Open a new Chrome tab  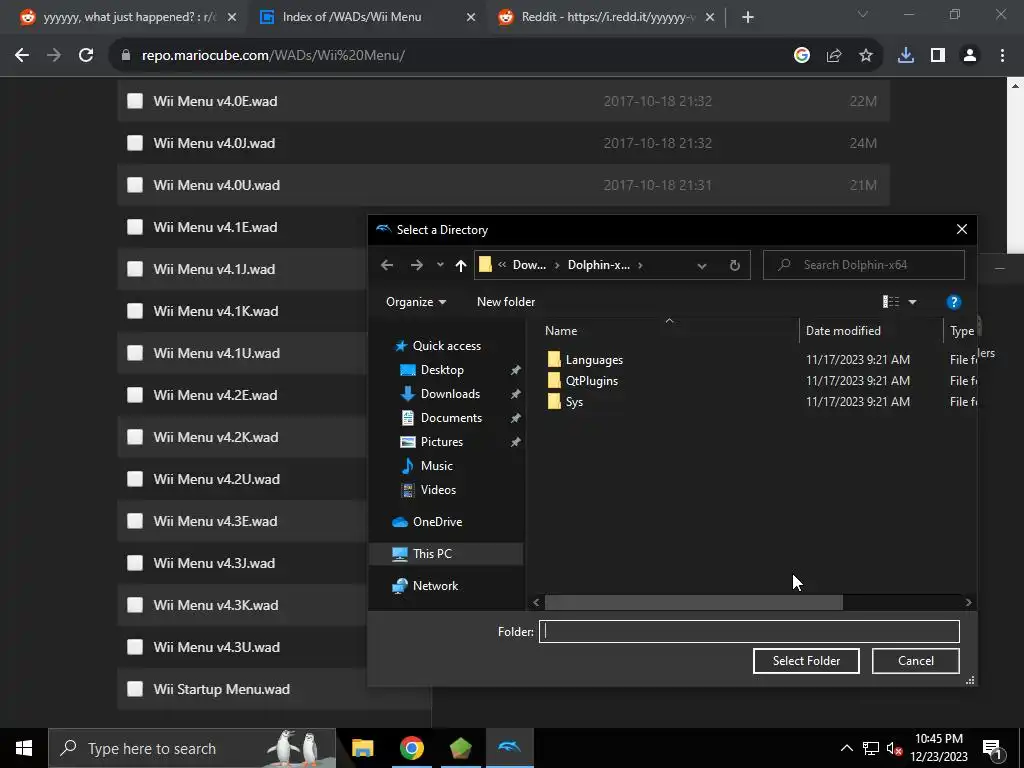748,17
